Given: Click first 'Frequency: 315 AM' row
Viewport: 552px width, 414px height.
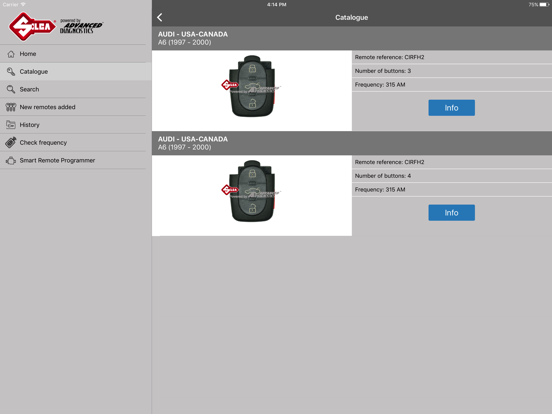Looking at the screenshot, I should tap(452, 84).
